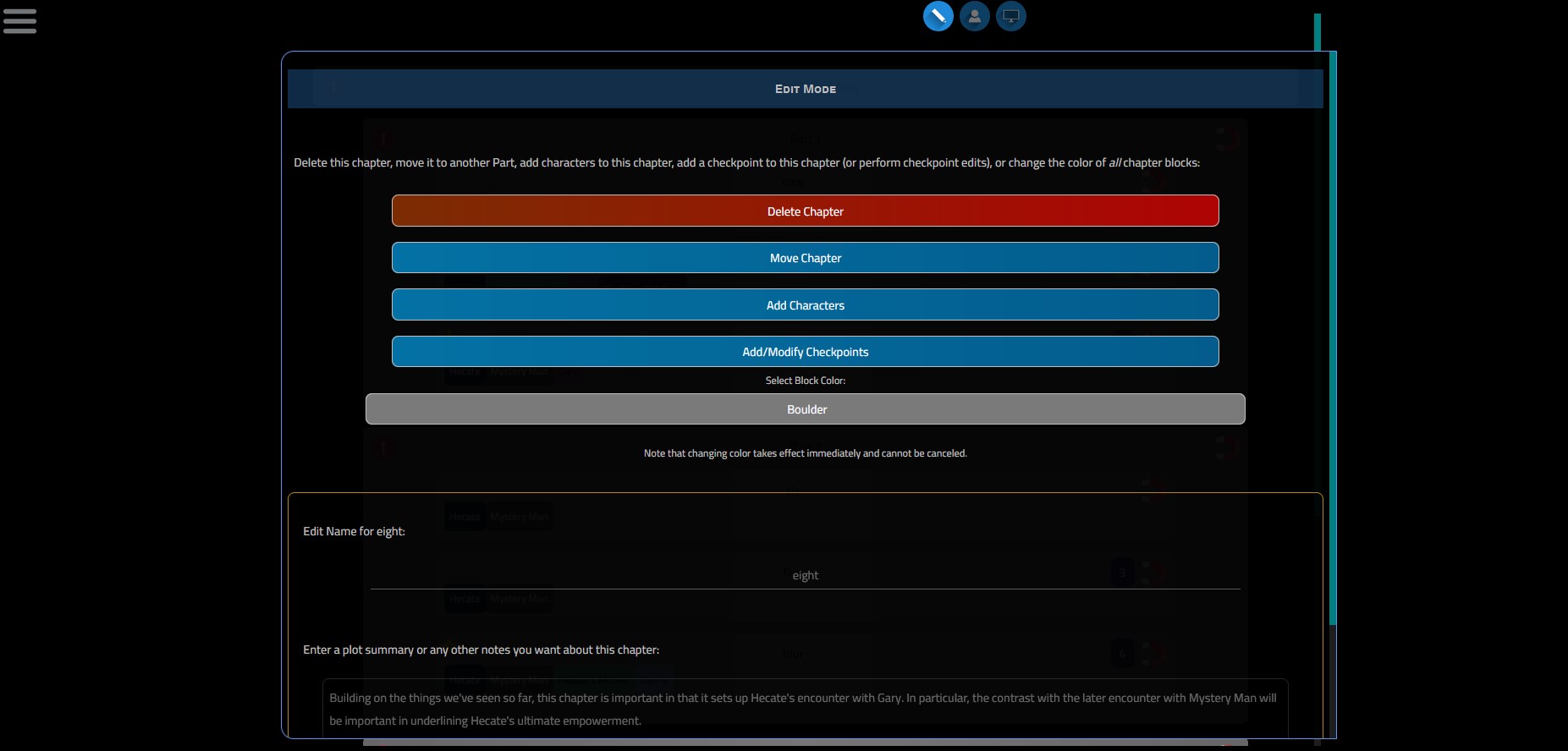Screen dimensions: 1568x751
Task: Click the Edit Mode header bar
Action: pos(805,89)
